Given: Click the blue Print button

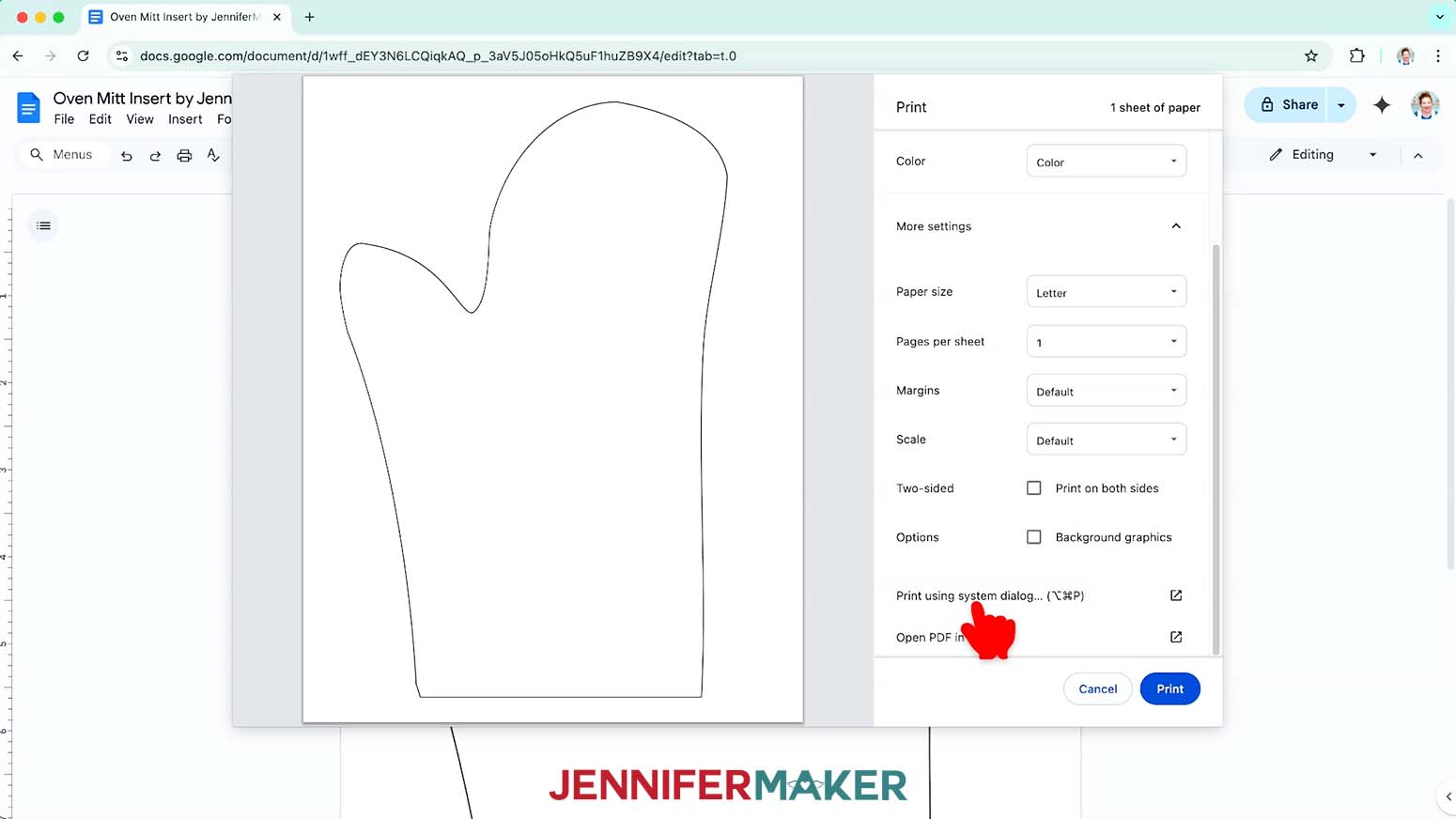Looking at the screenshot, I should 1169,689.
